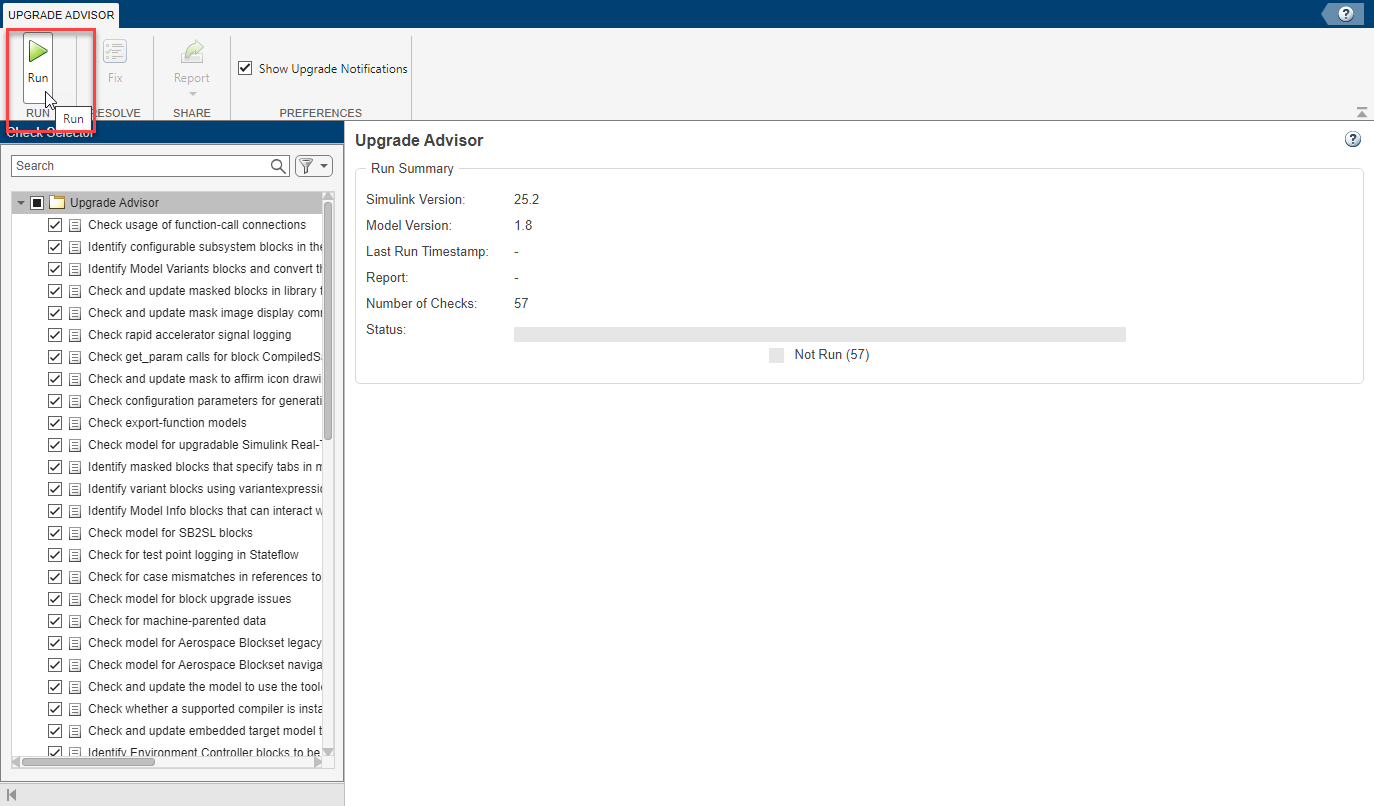Uncheck the Check export-function models checkbox
The width and height of the screenshot is (1374, 806).
[55, 422]
